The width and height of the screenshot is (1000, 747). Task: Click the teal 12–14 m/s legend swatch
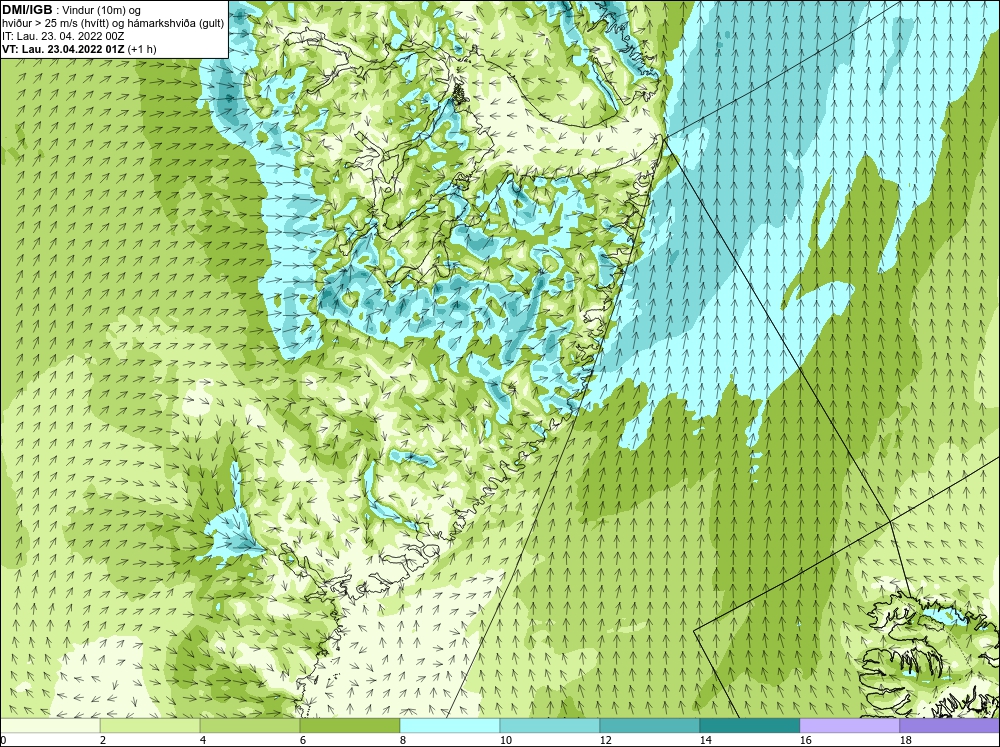point(650,726)
